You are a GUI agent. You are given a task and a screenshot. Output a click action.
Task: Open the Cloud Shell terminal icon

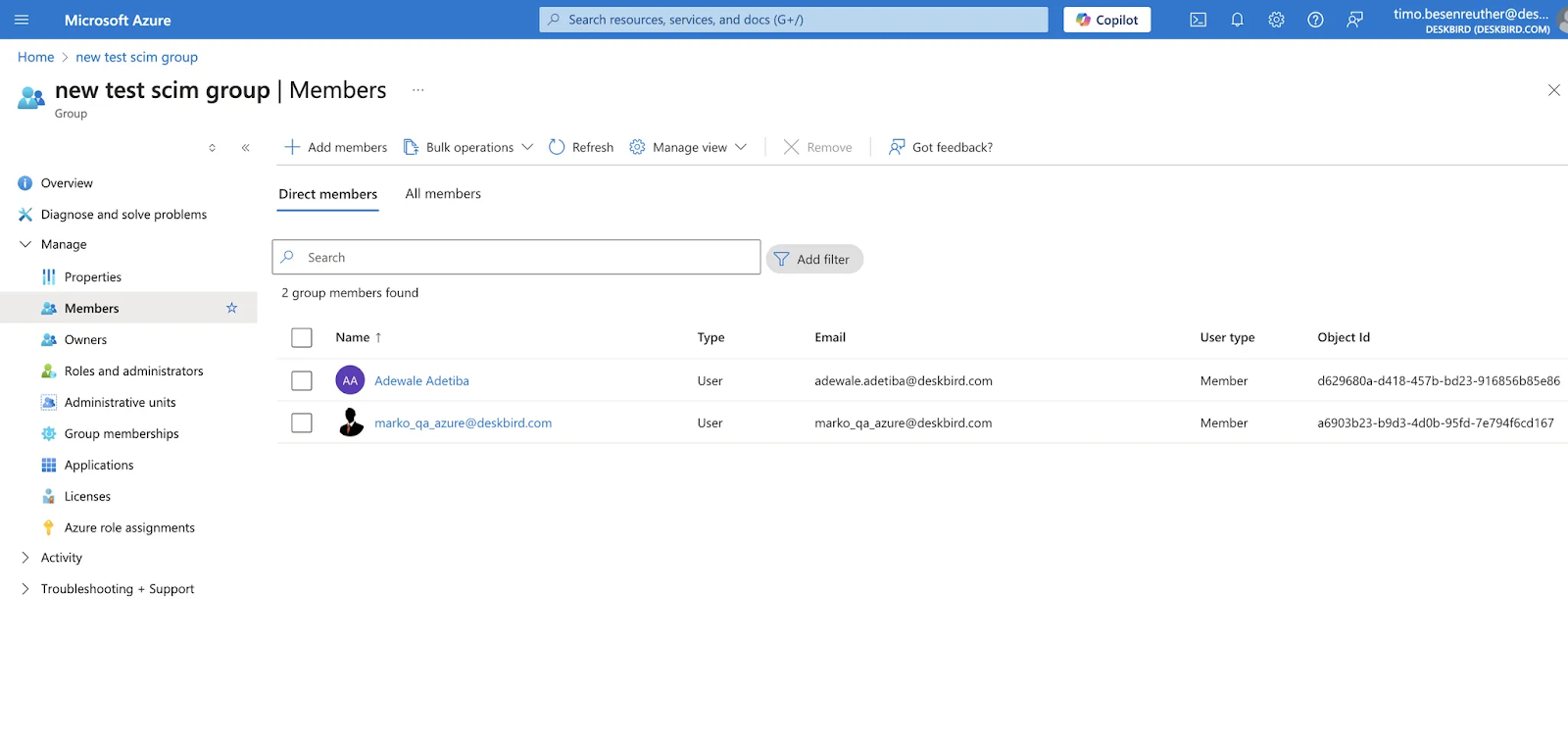[1198, 20]
